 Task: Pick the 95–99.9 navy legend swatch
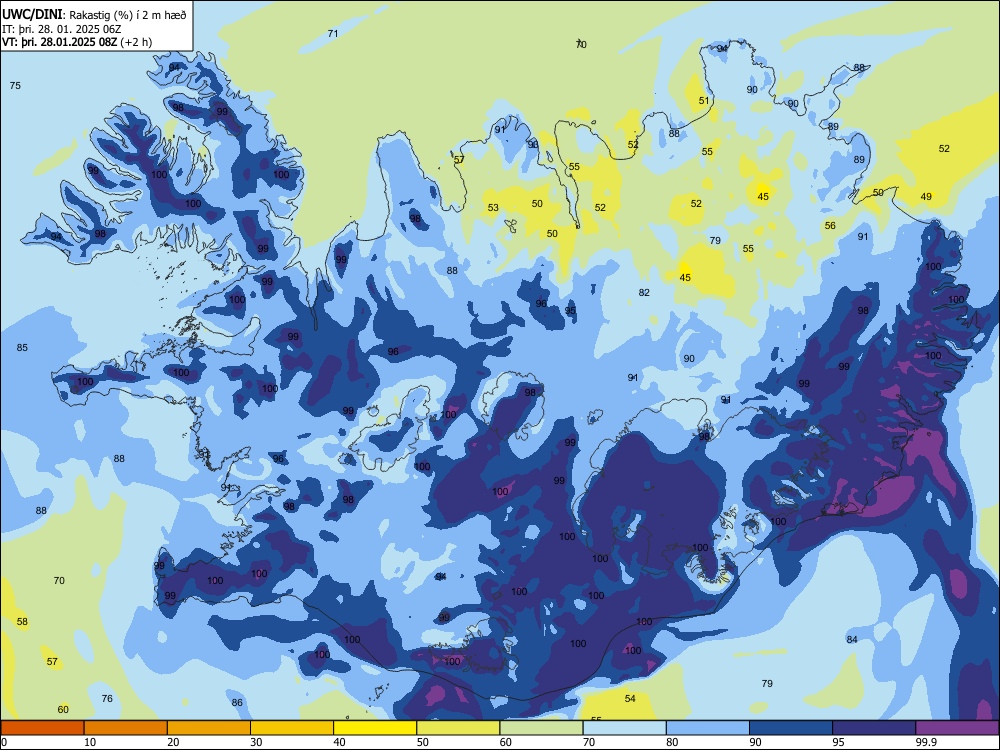(x=874, y=728)
